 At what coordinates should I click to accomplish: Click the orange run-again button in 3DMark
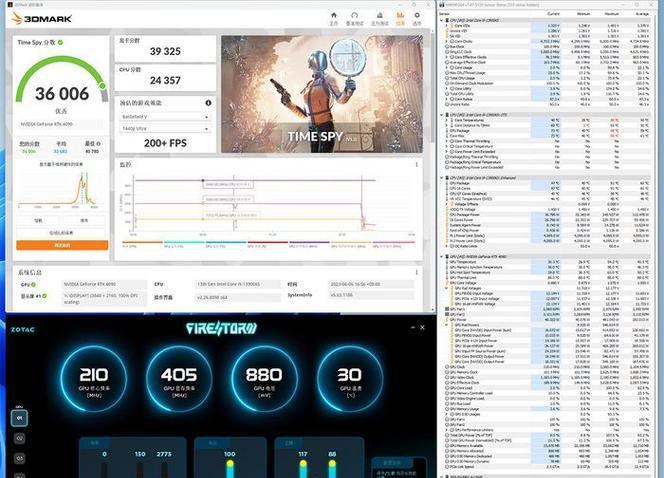[x=62, y=245]
